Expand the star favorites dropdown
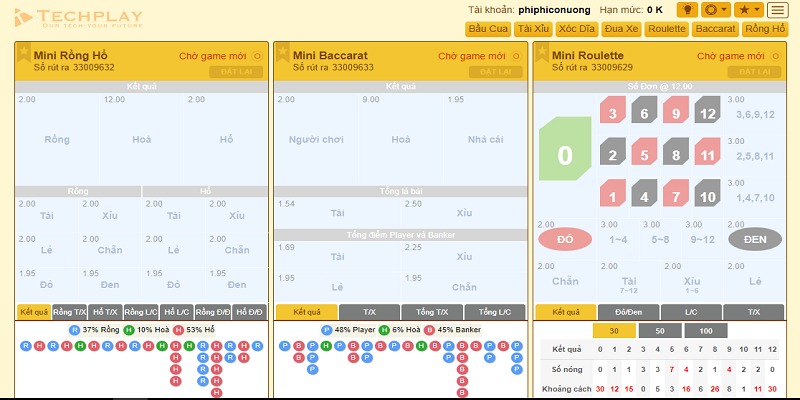800x400 pixels. click(x=749, y=9)
